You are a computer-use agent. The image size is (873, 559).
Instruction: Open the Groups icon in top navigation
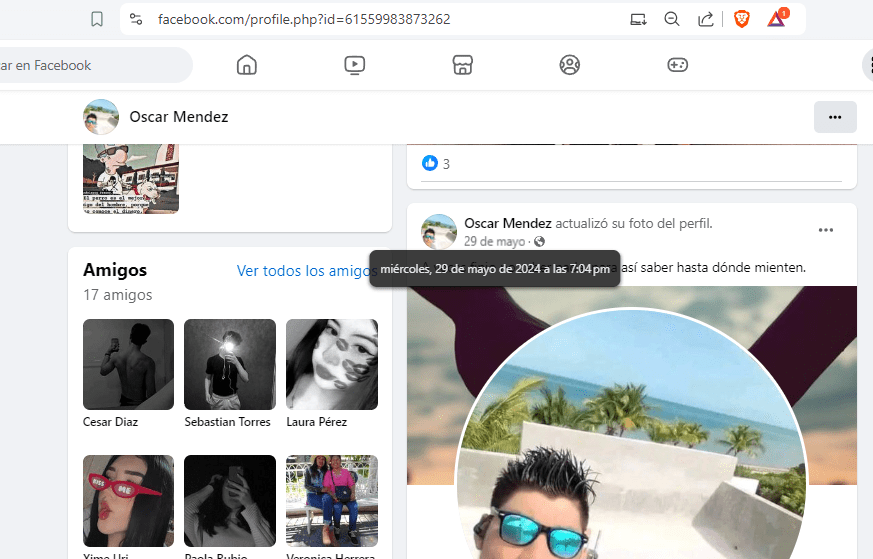pos(570,65)
